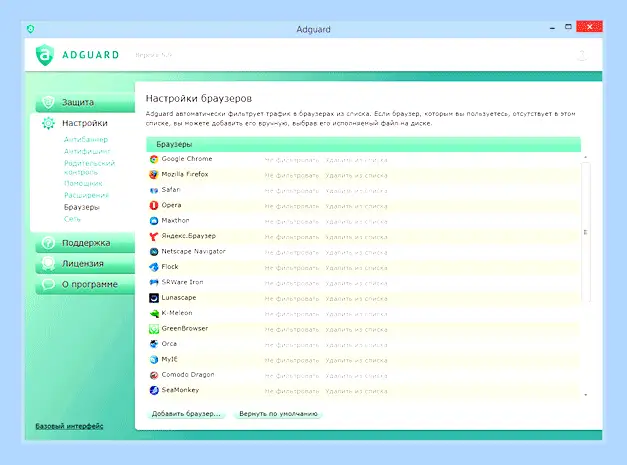The width and height of the screenshot is (627, 465).
Task: Click the browser list scrollbar thumb
Action: tap(585, 232)
